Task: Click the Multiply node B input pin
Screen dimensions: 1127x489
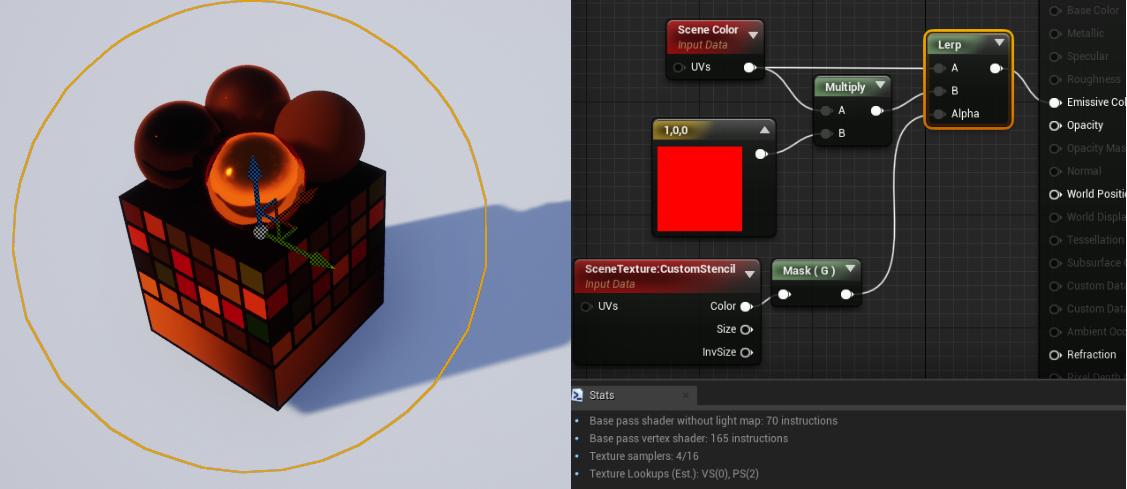Action: 826,133
